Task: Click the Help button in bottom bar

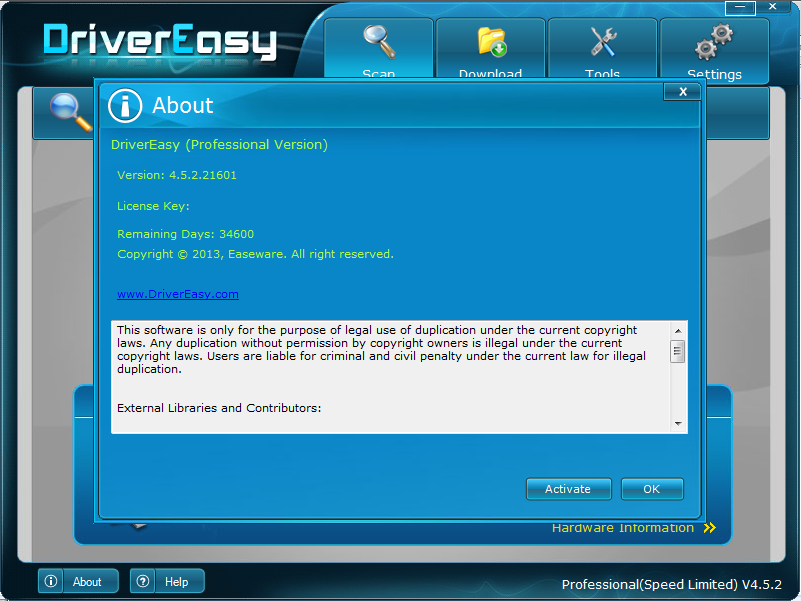Action: [x=167, y=581]
